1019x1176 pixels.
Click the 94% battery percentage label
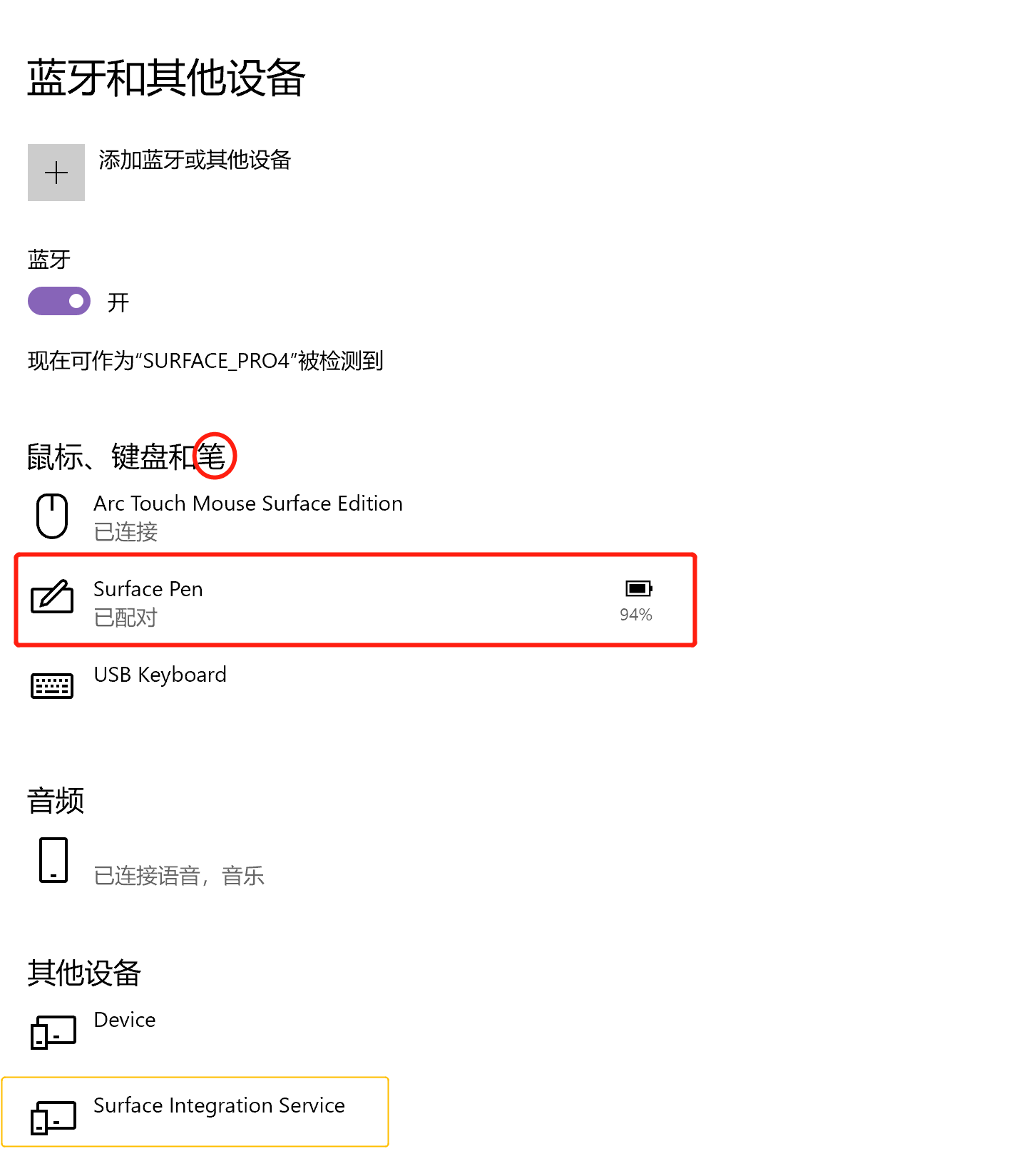coord(636,615)
